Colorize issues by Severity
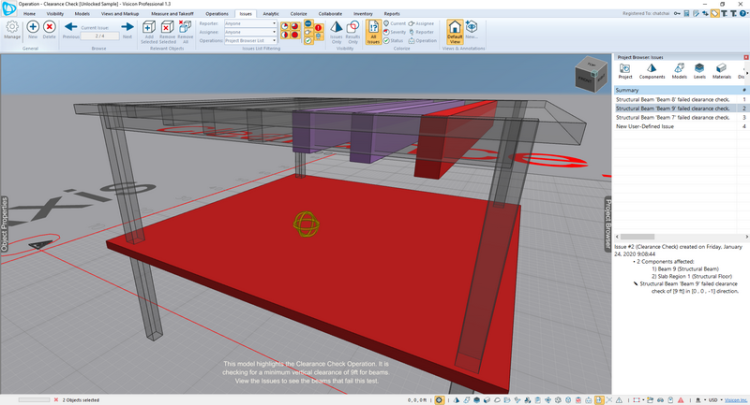The width and height of the screenshot is (750, 405). tap(396, 31)
